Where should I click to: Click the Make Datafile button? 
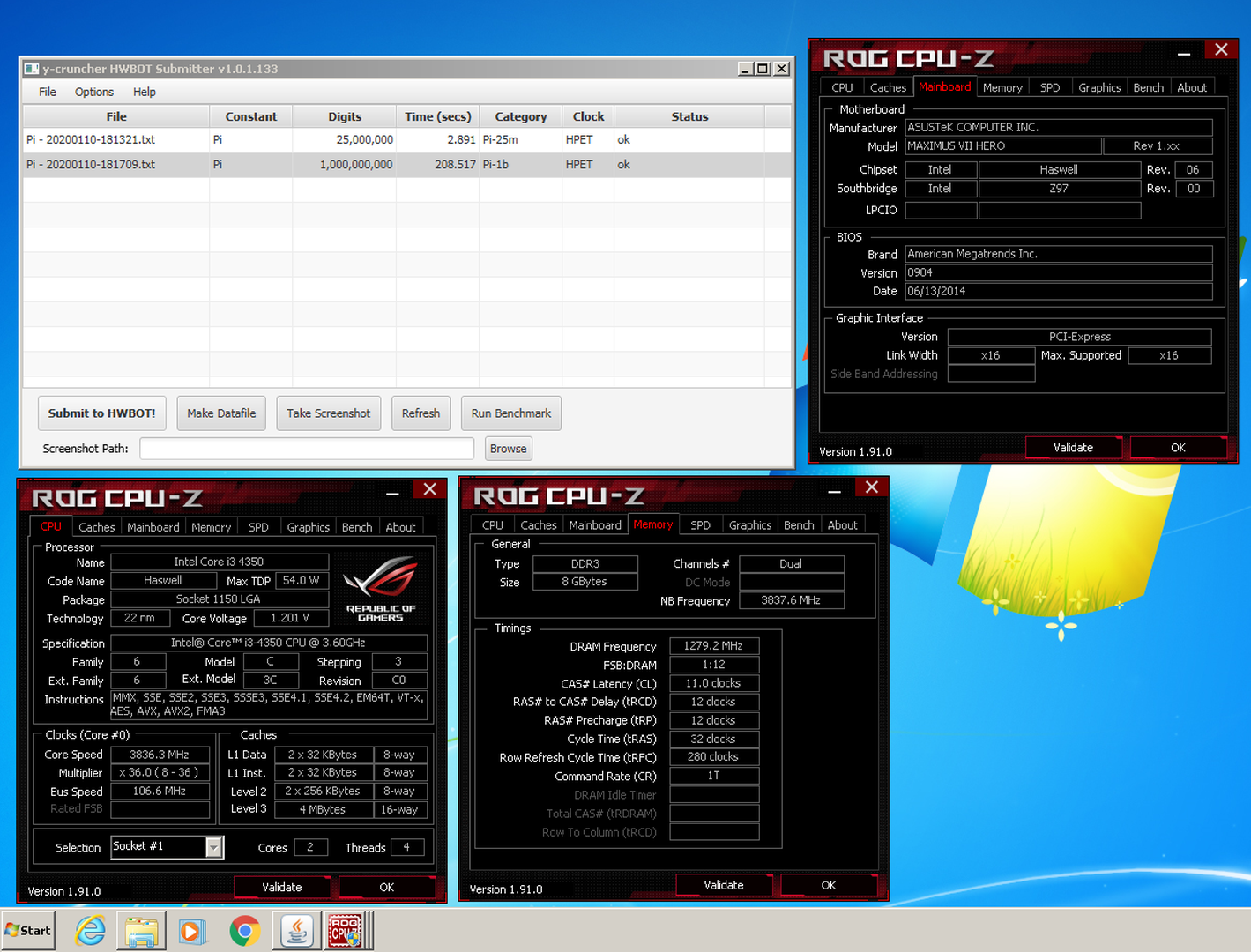[x=221, y=413]
